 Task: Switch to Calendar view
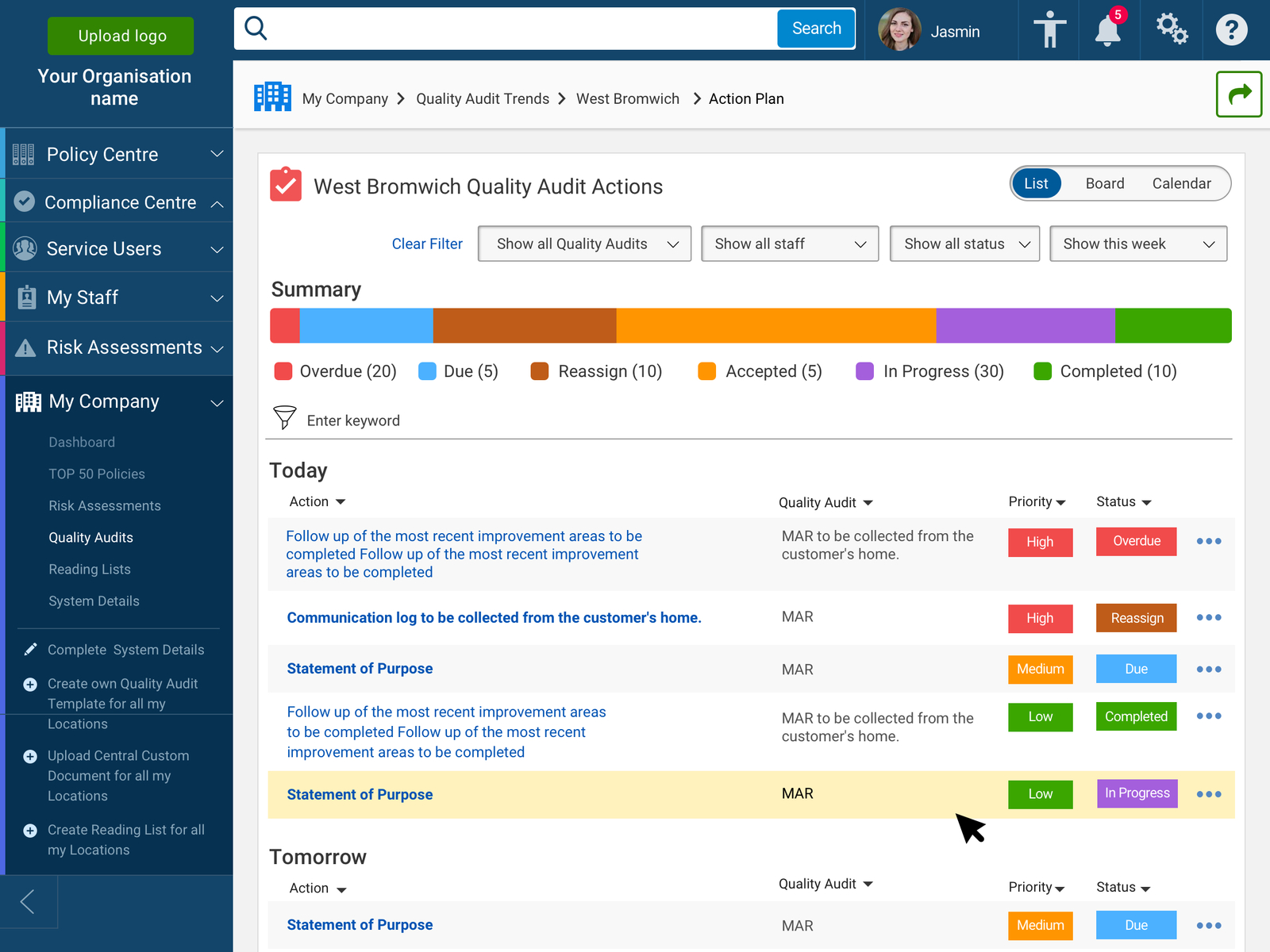click(1181, 183)
